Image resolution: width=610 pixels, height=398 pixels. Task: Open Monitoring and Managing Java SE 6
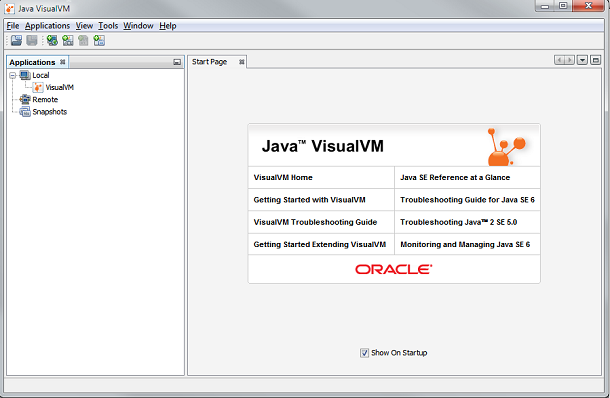click(465, 244)
